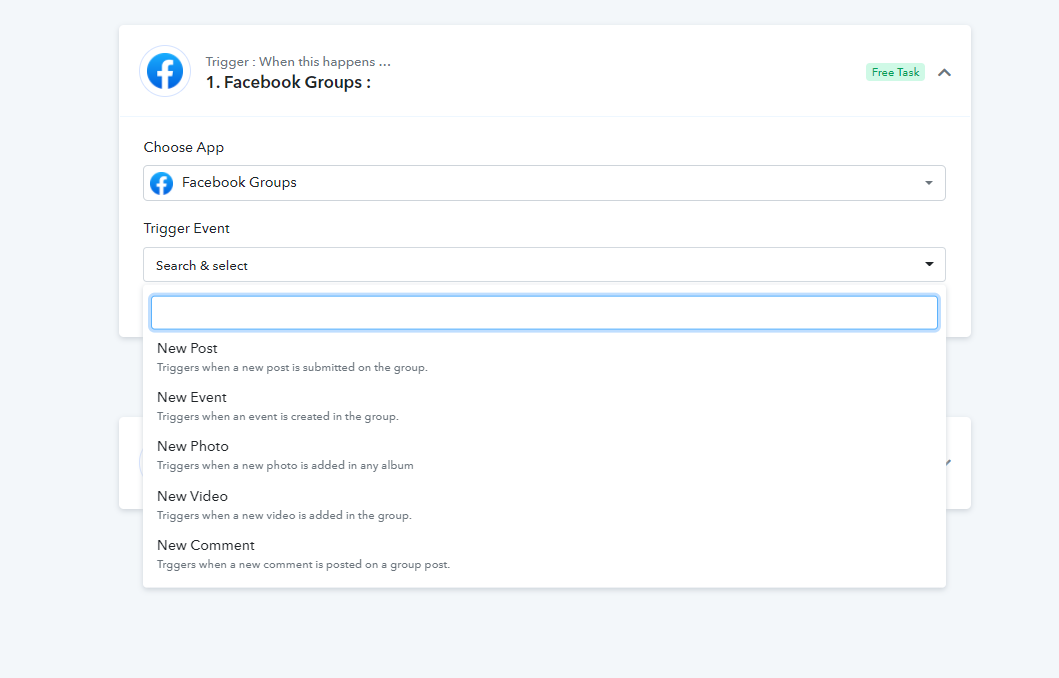Choose the New Photo trigger
Viewport: 1059px width, 678px height.
(x=544, y=456)
